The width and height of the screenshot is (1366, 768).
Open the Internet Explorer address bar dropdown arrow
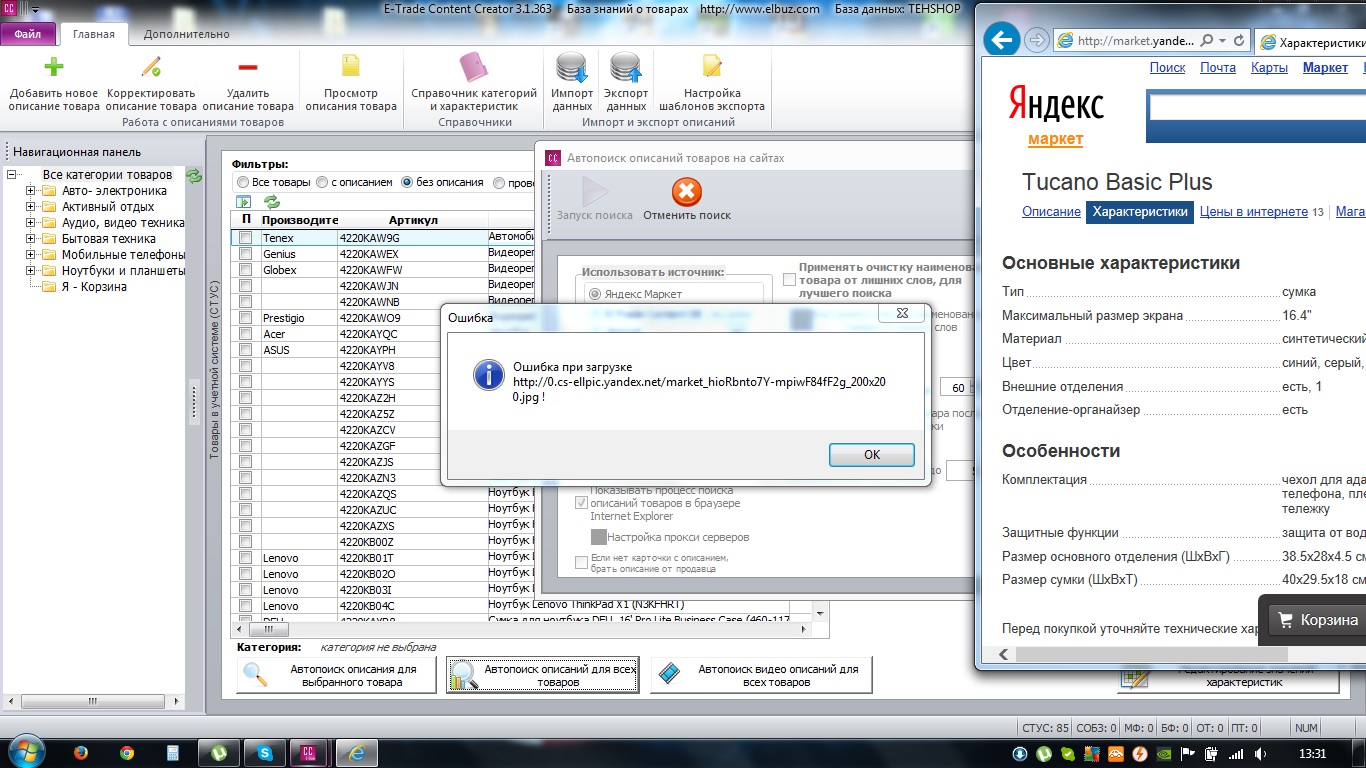(x=1224, y=41)
